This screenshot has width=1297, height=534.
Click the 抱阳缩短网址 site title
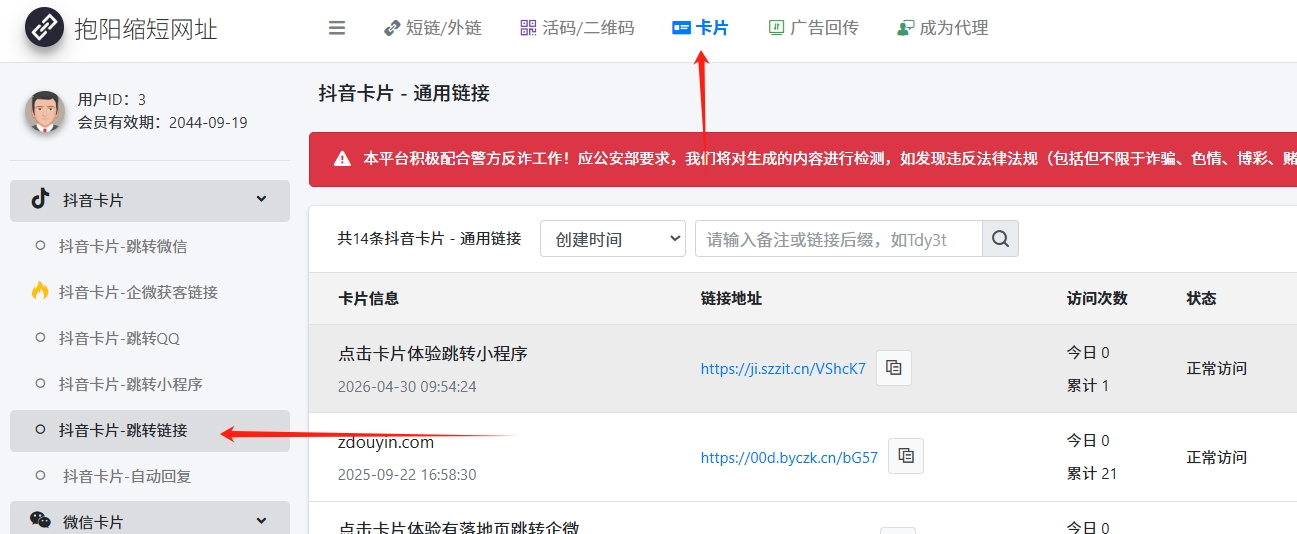click(146, 29)
